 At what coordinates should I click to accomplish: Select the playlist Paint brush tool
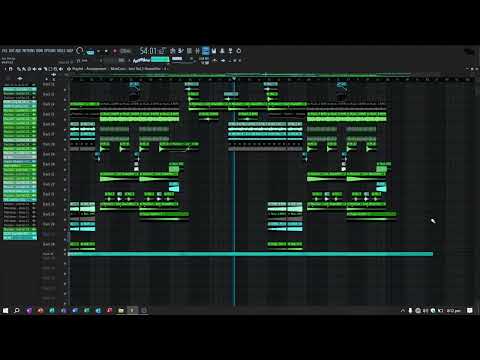coord(24,69)
